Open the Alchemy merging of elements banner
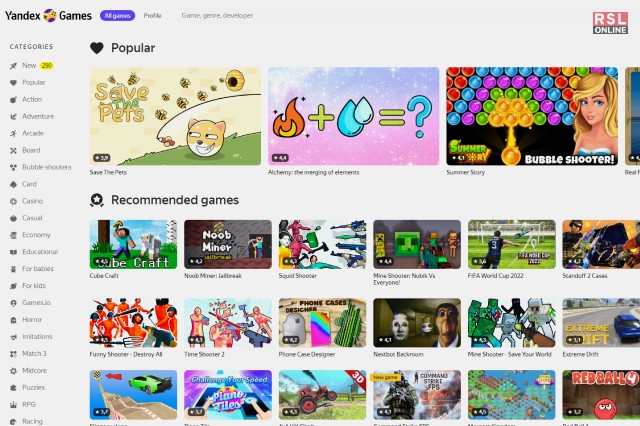 [353, 116]
